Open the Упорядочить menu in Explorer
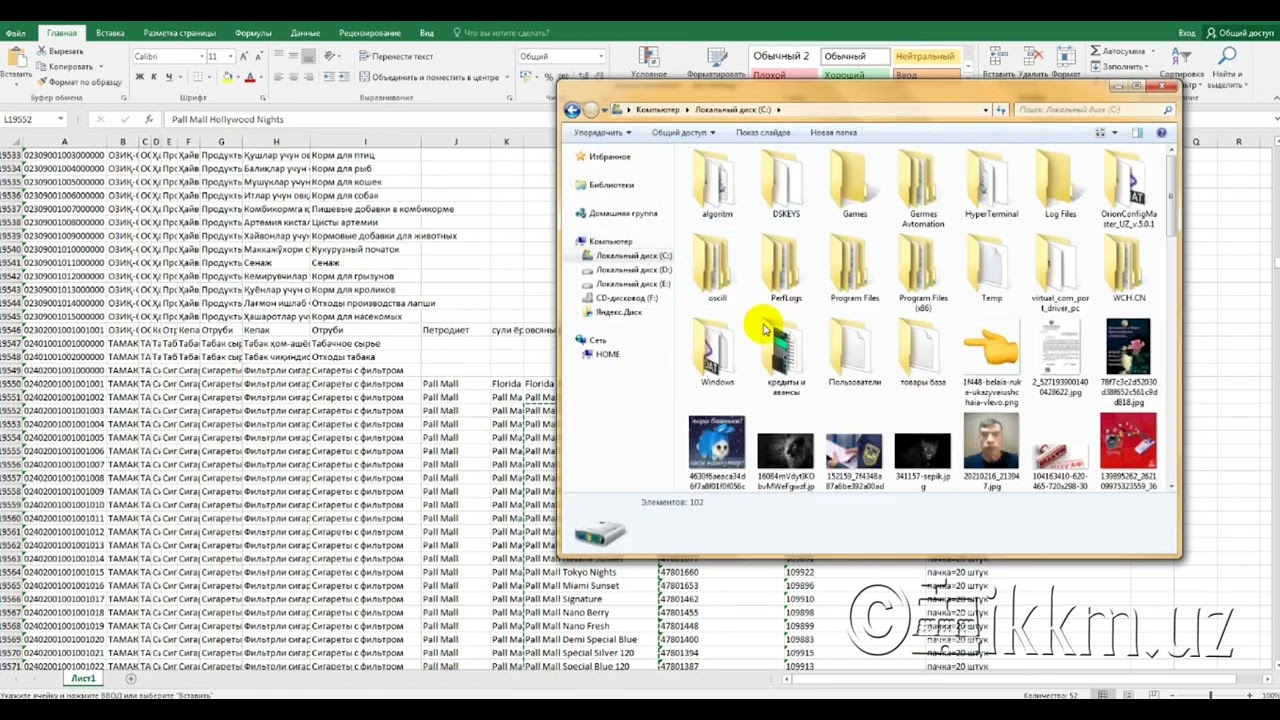This screenshot has height=720, width=1280. (x=602, y=132)
